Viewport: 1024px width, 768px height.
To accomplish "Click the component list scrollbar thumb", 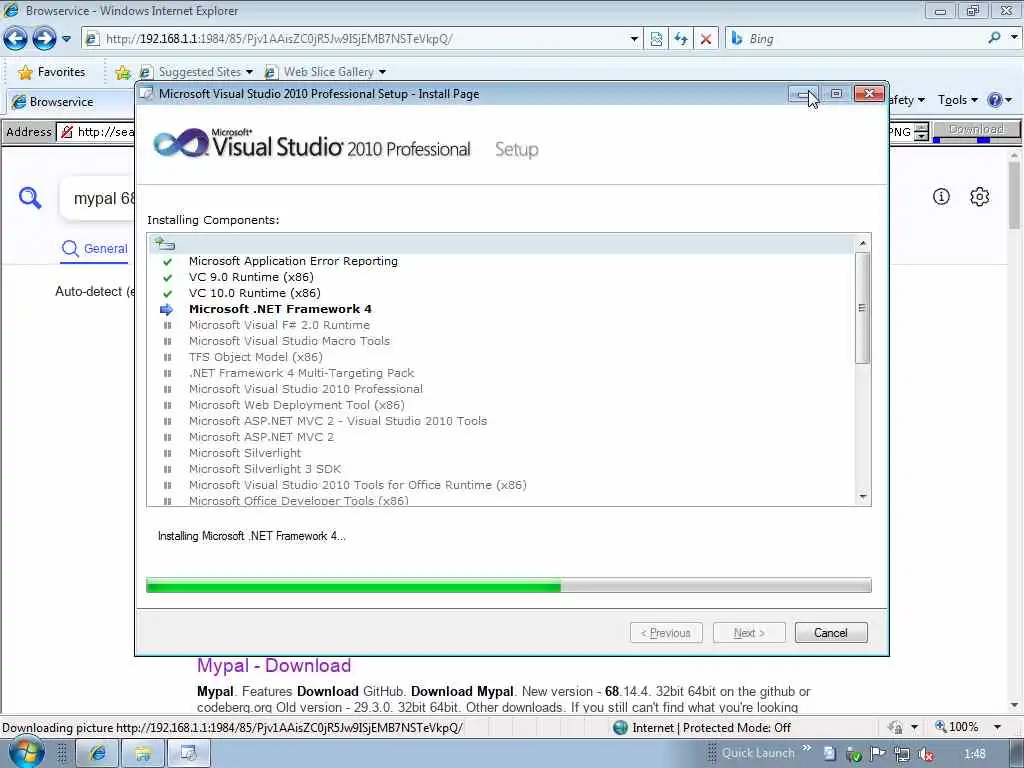I will click(863, 308).
